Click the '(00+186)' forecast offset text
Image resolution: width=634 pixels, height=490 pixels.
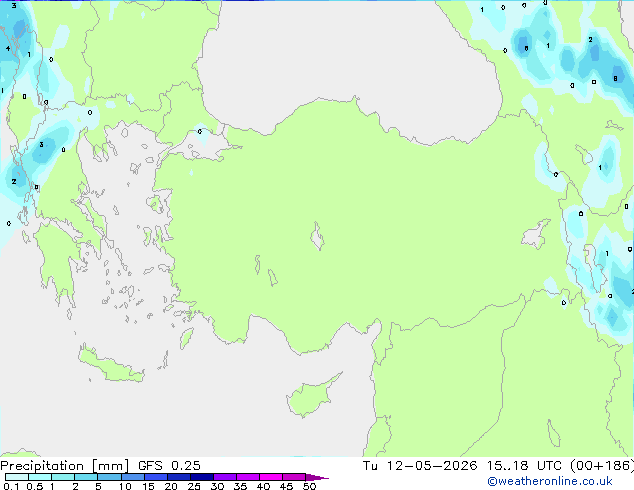coord(602,466)
